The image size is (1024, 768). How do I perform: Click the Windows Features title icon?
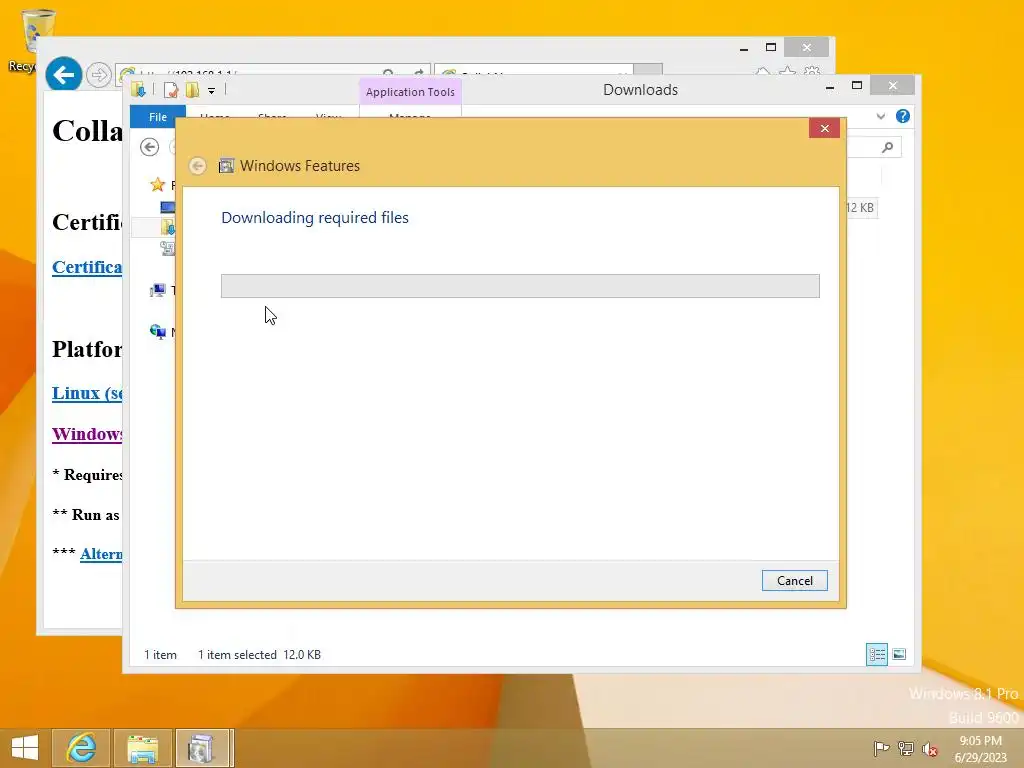(x=226, y=166)
